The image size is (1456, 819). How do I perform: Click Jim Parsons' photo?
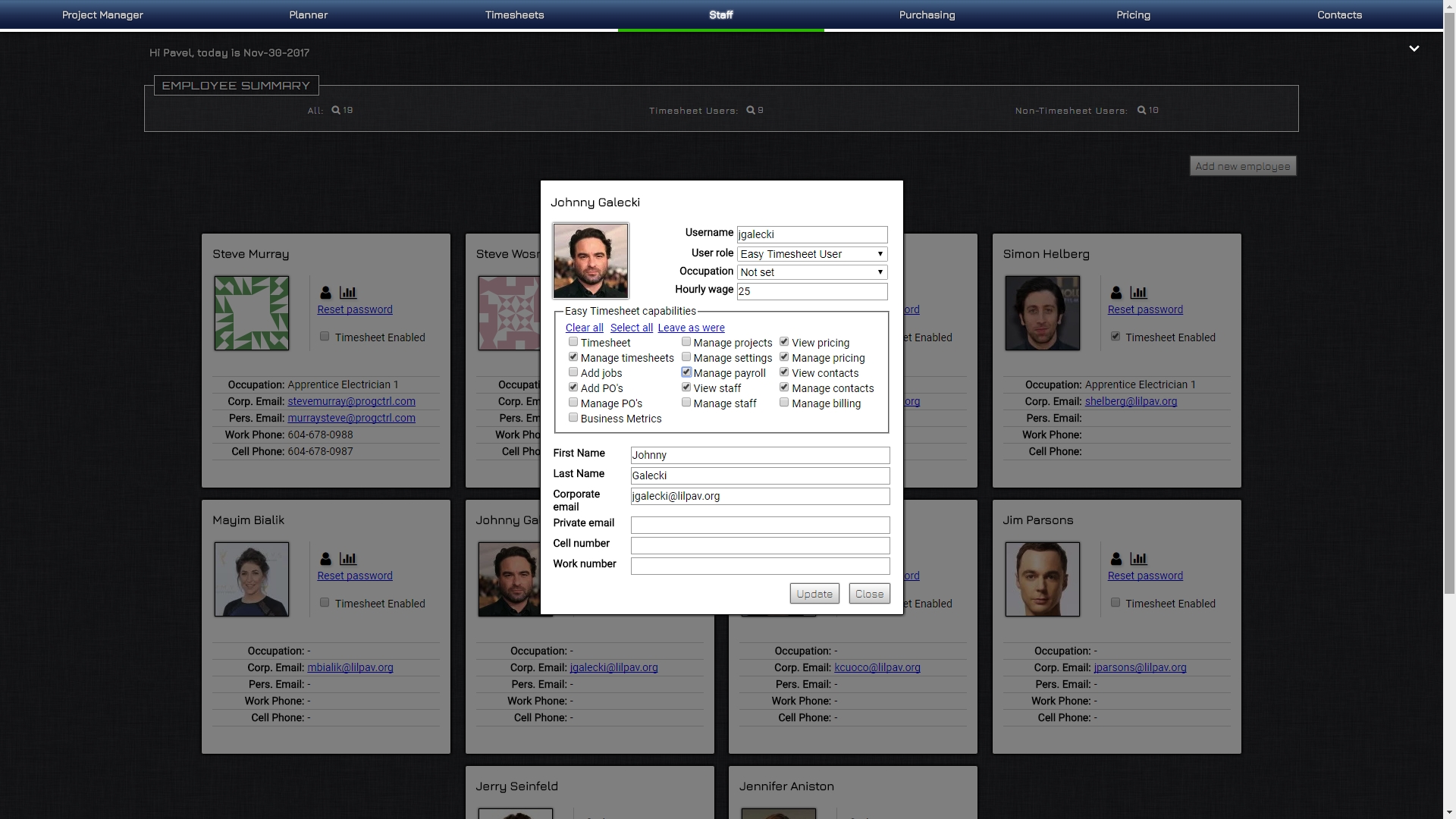click(x=1043, y=579)
